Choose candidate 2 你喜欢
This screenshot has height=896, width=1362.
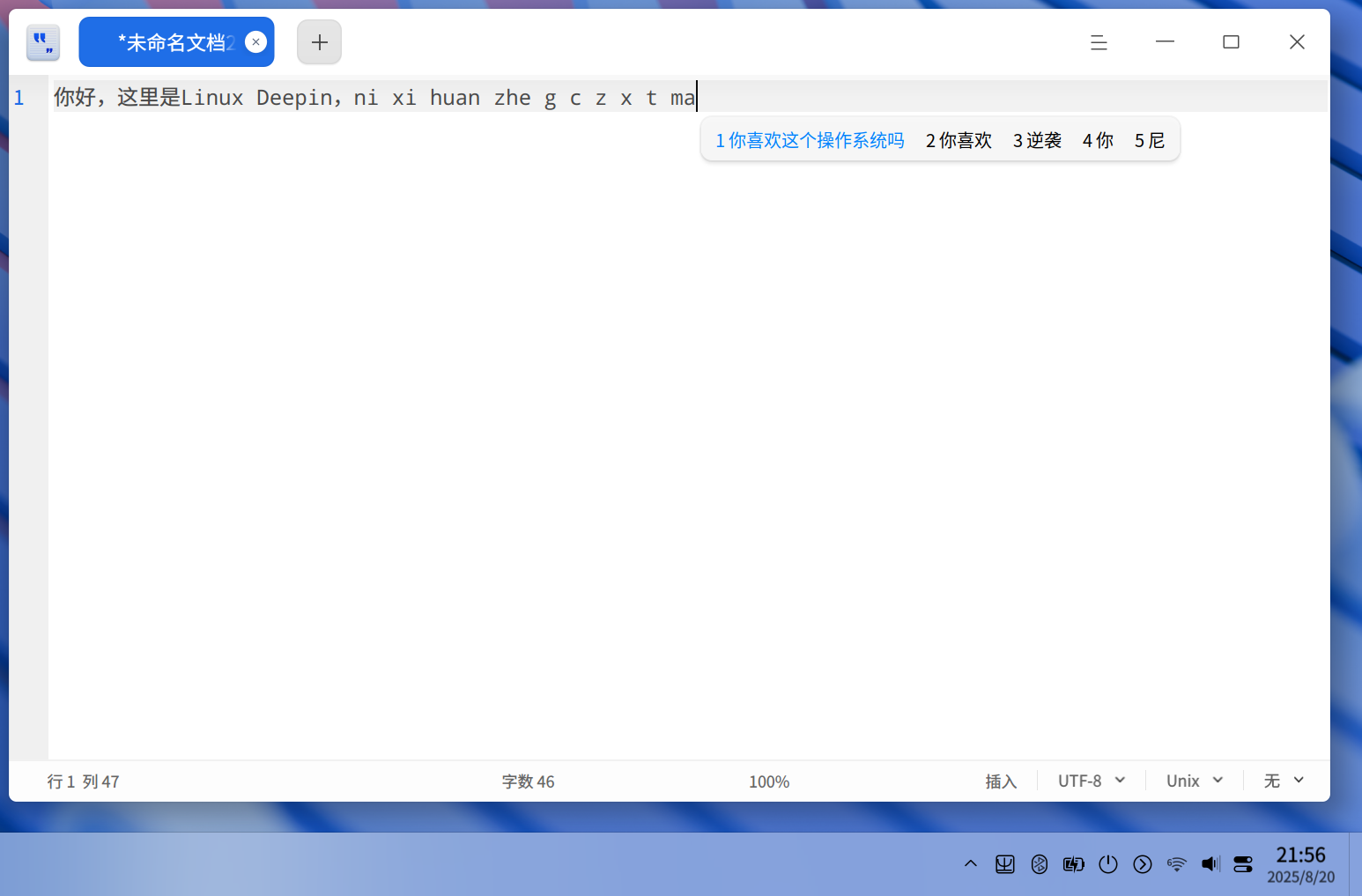tap(959, 140)
